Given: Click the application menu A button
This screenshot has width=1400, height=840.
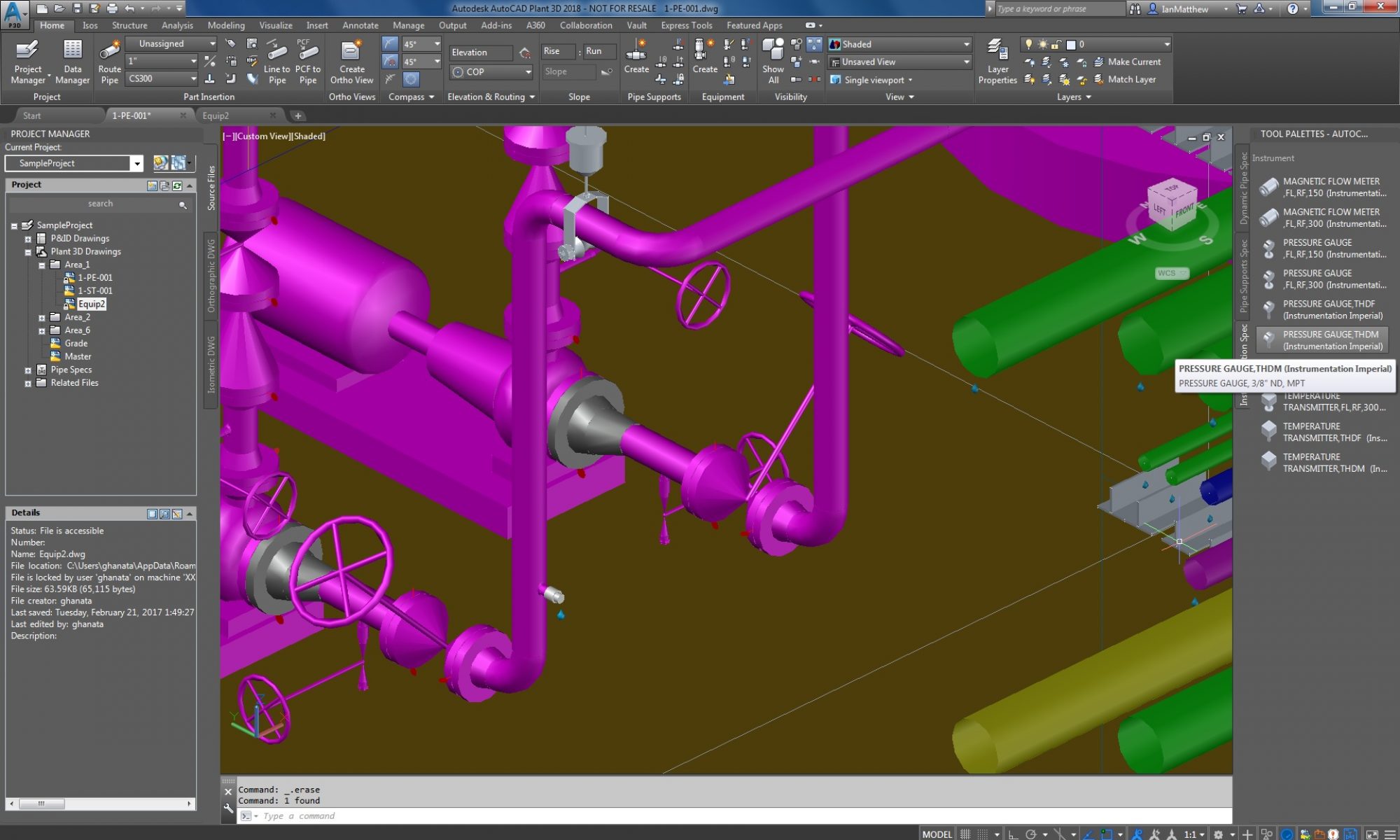Looking at the screenshot, I should (15, 14).
